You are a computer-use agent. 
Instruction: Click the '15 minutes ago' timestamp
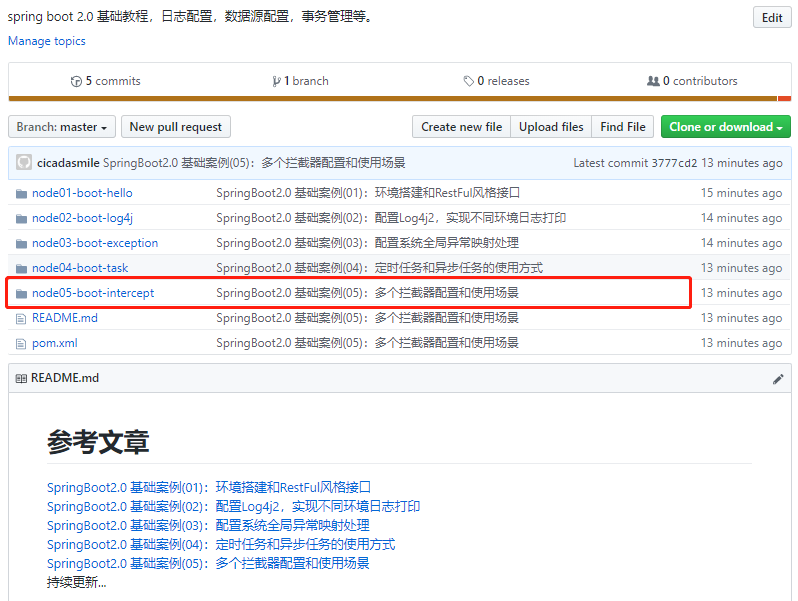[741, 193]
